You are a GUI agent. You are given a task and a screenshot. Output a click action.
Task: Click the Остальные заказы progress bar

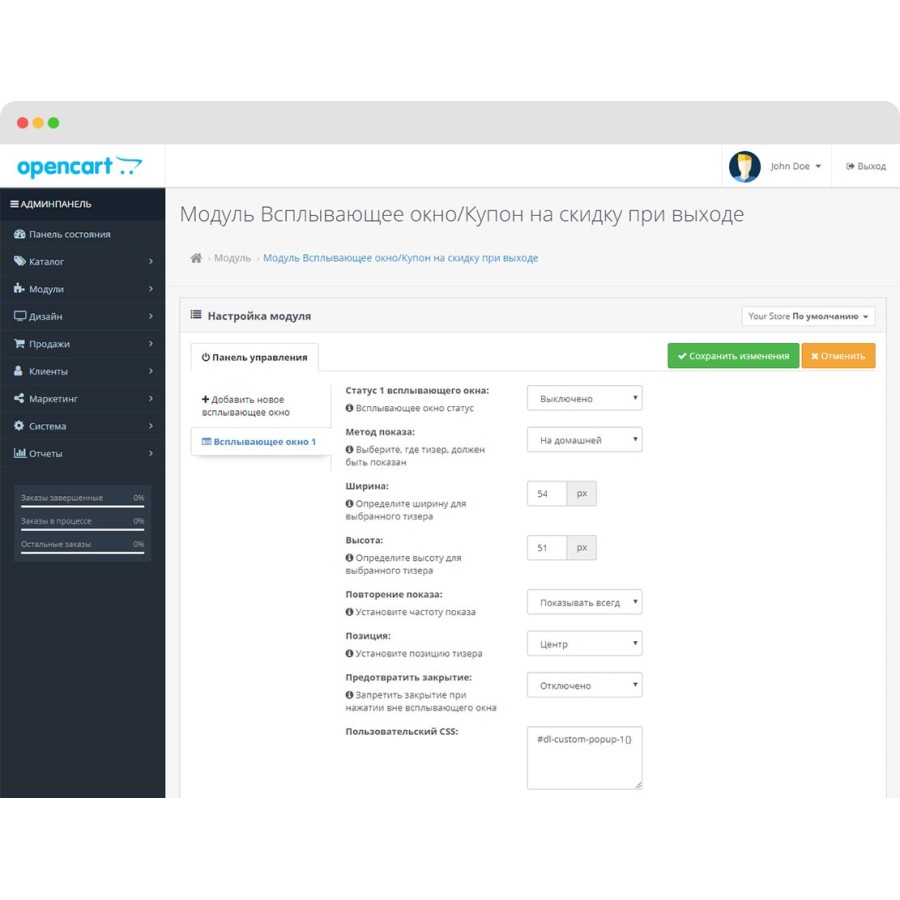(x=83, y=553)
